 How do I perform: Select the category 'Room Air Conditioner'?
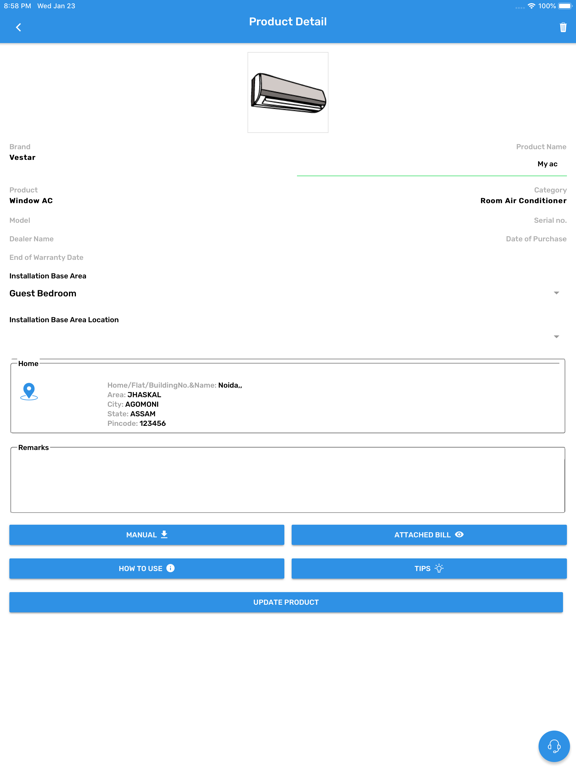[x=524, y=201]
